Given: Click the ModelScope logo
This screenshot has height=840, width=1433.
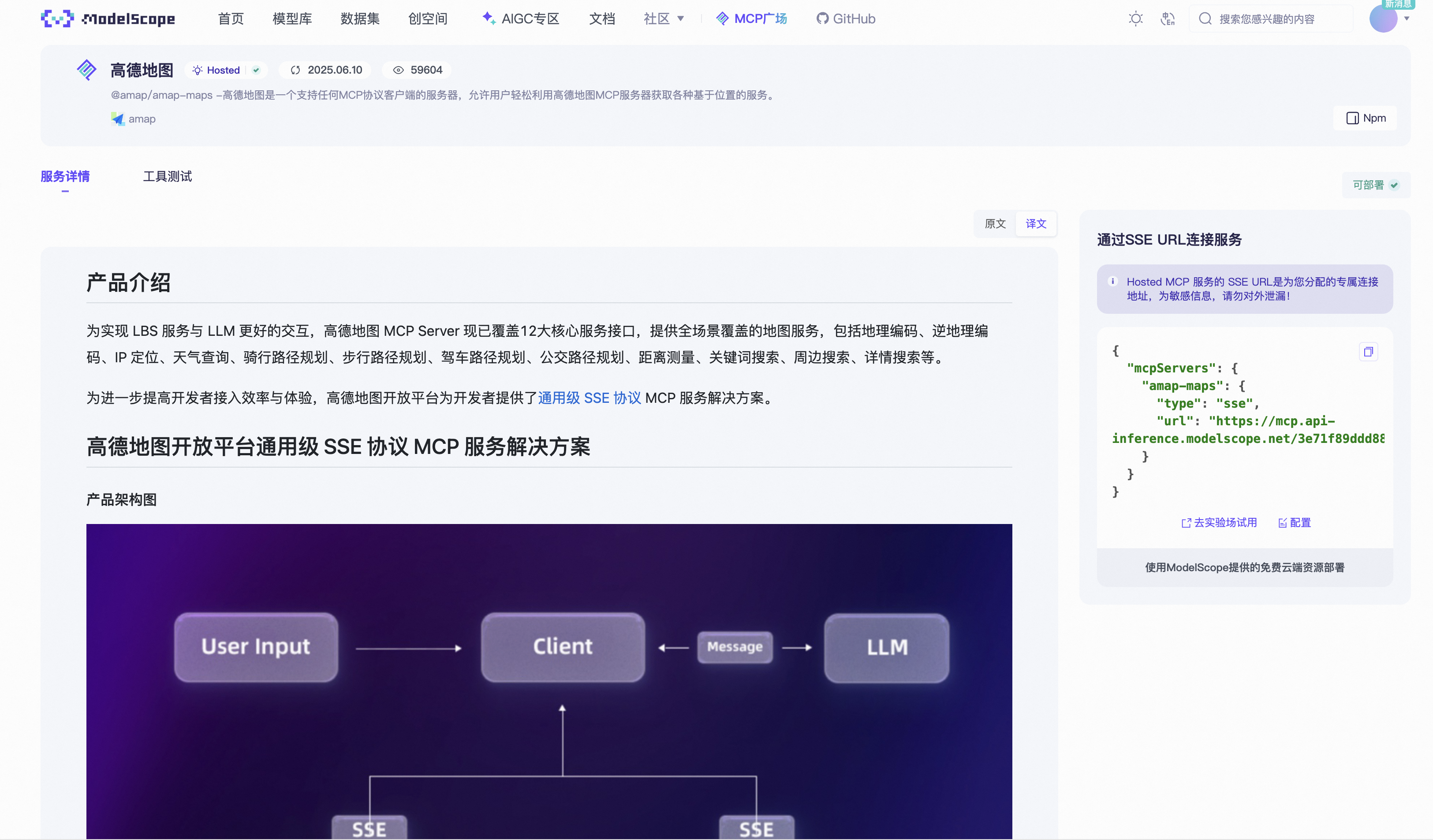Looking at the screenshot, I should point(108,19).
